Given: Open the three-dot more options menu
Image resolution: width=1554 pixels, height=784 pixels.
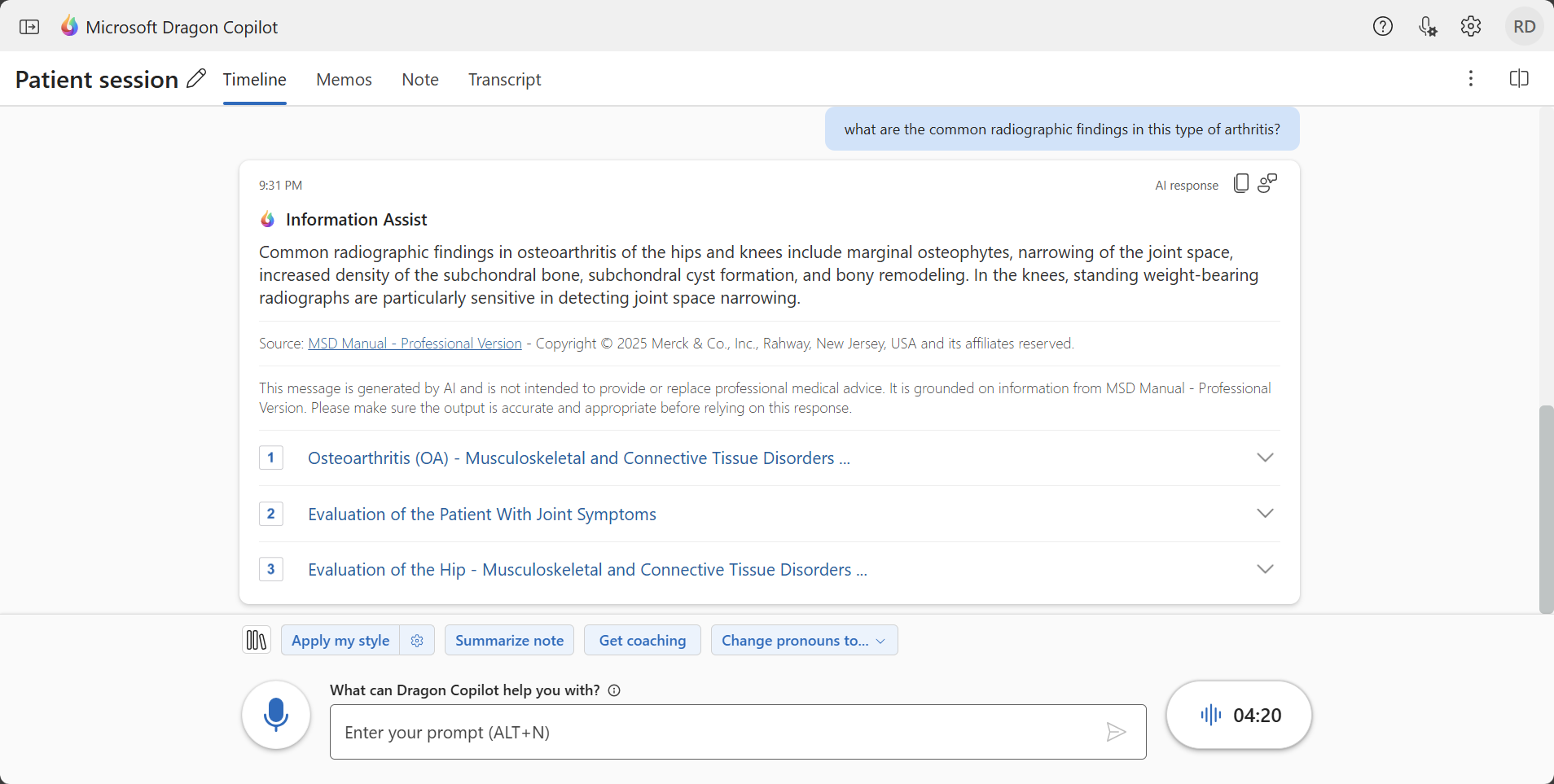Looking at the screenshot, I should (x=1471, y=79).
